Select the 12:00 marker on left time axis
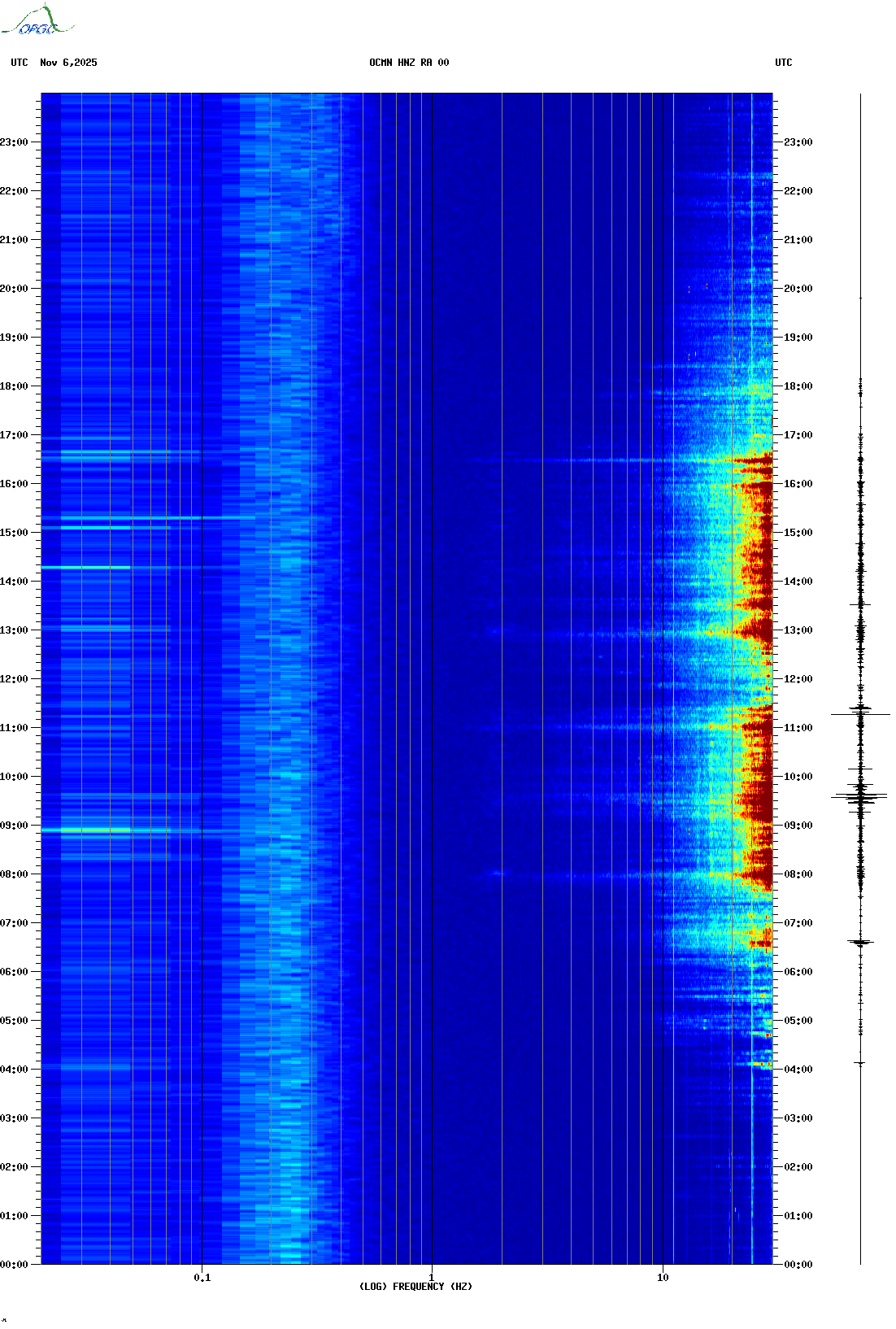 tap(14, 679)
